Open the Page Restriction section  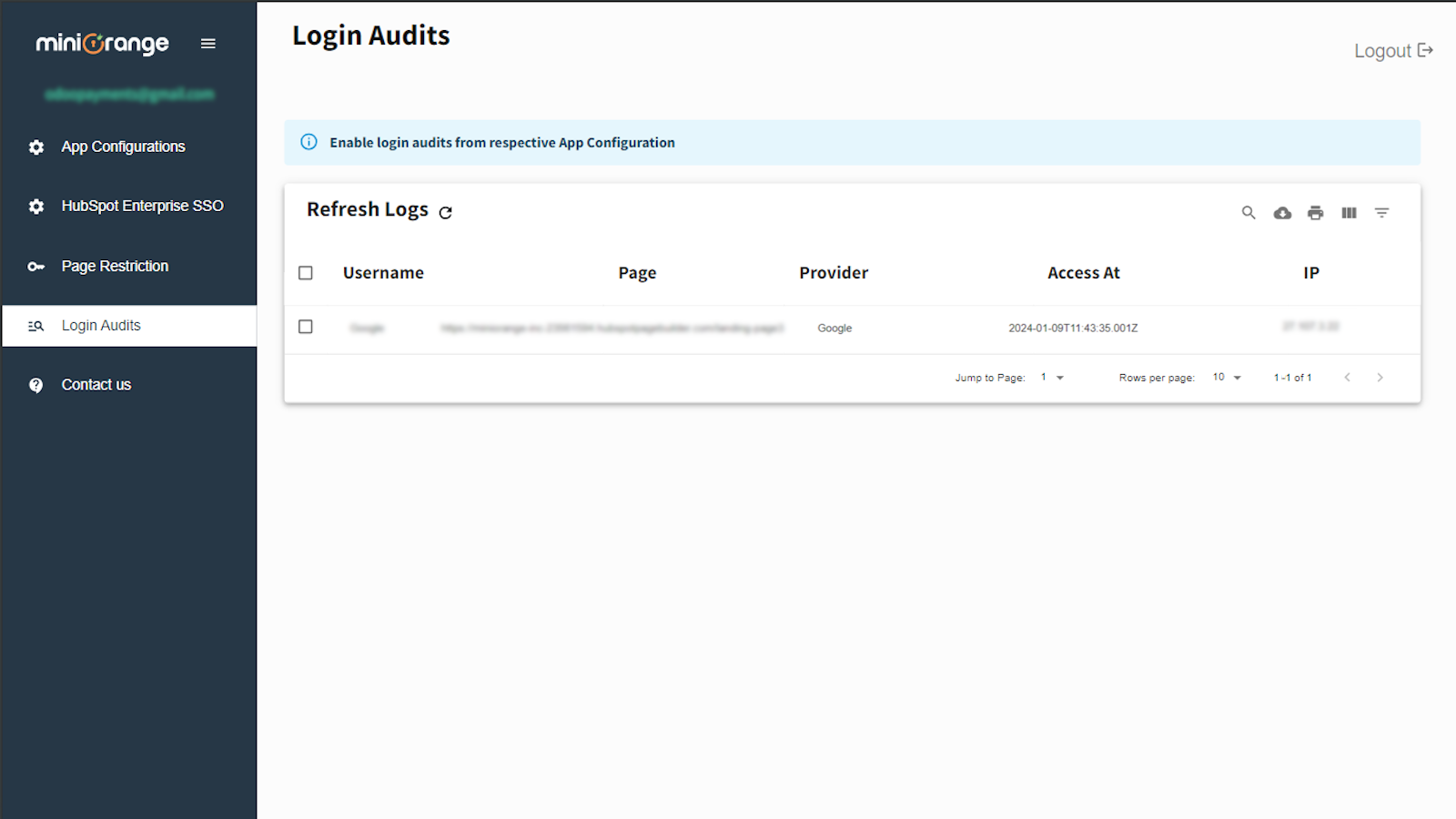coord(115,266)
